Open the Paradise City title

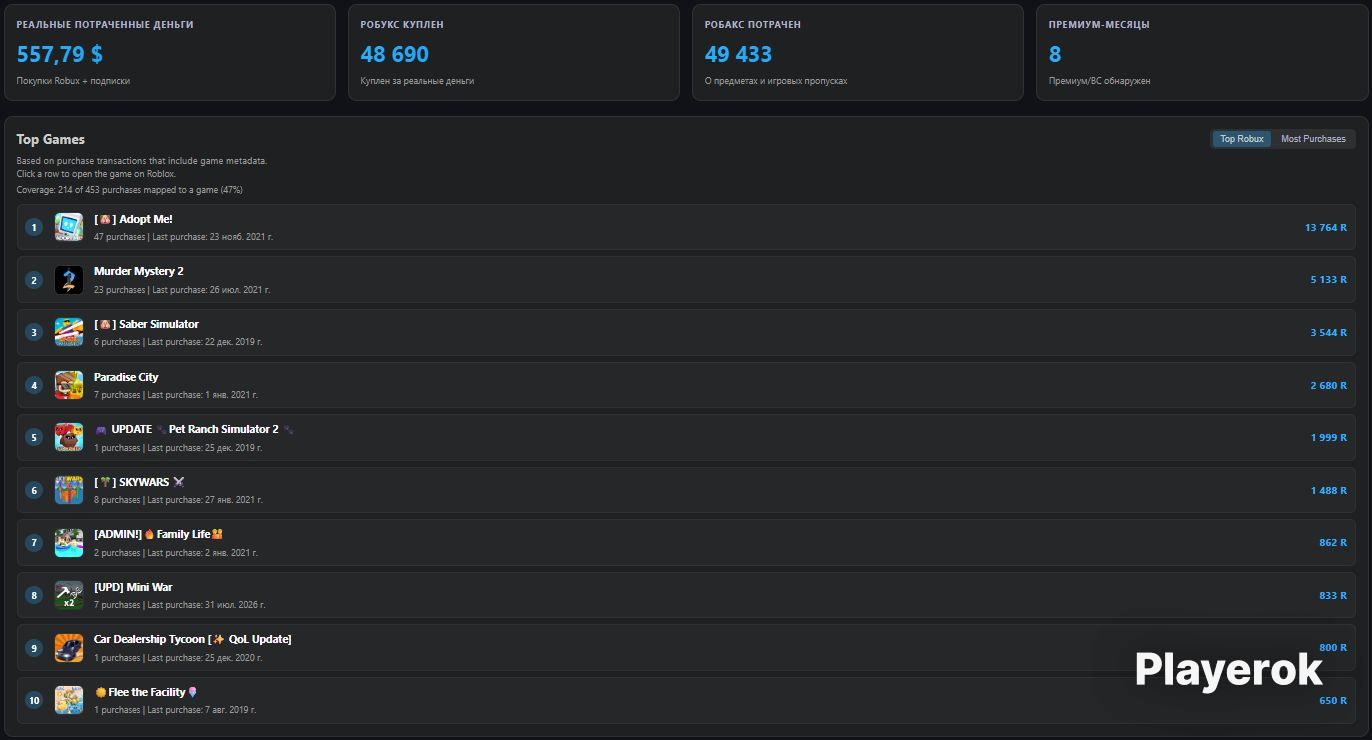click(x=126, y=377)
